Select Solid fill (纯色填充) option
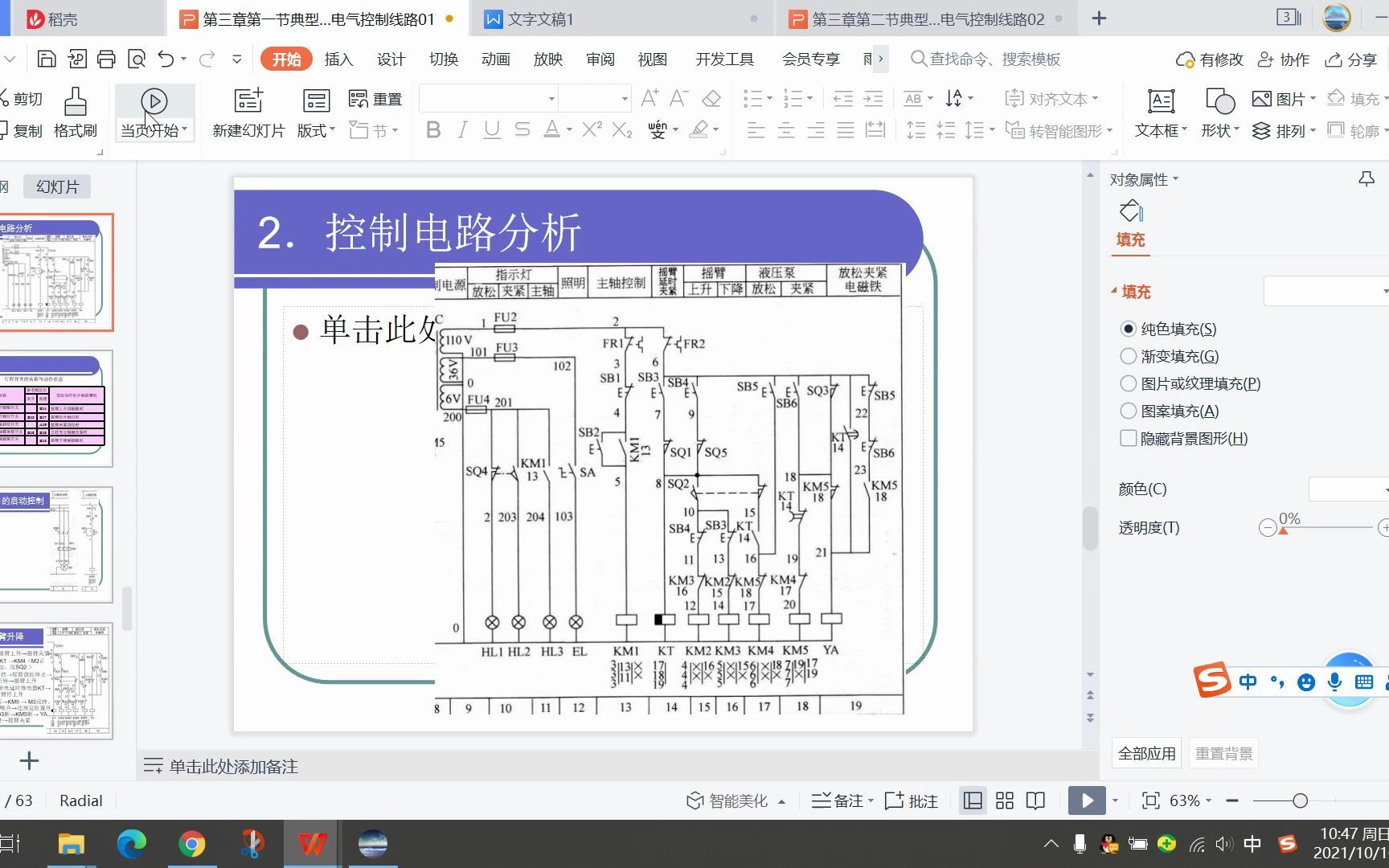 pos(1168,329)
